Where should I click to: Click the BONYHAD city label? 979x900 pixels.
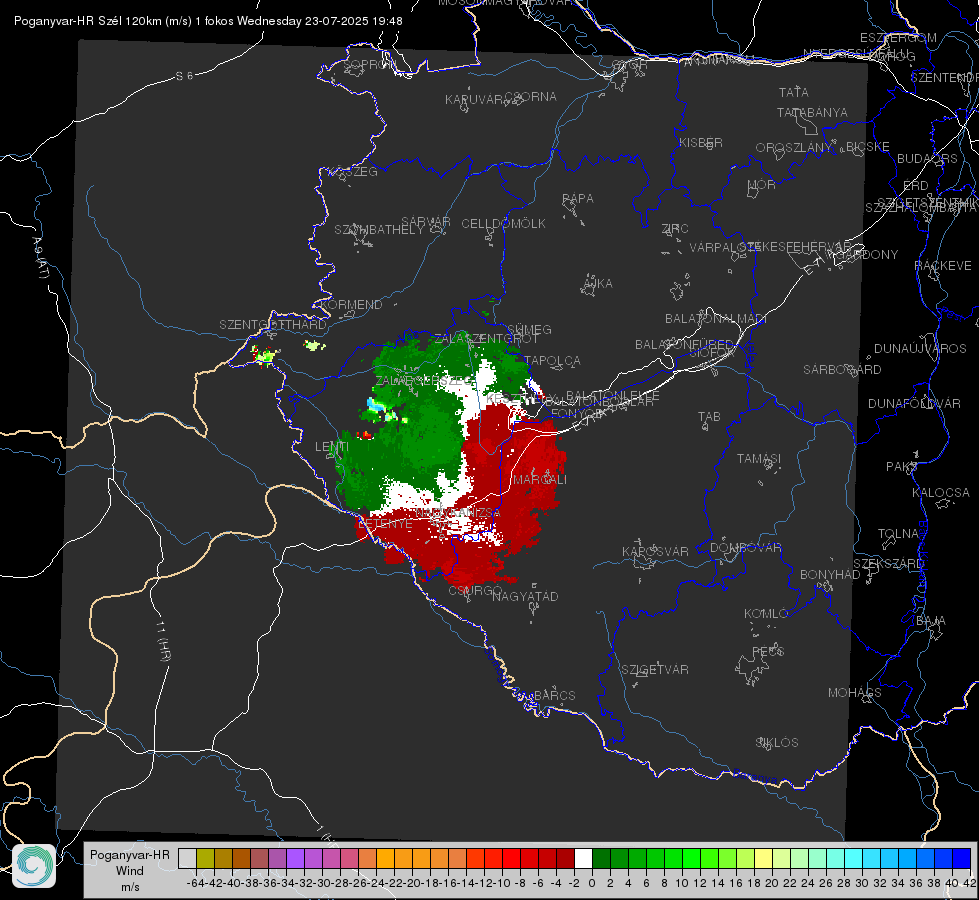(830, 575)
